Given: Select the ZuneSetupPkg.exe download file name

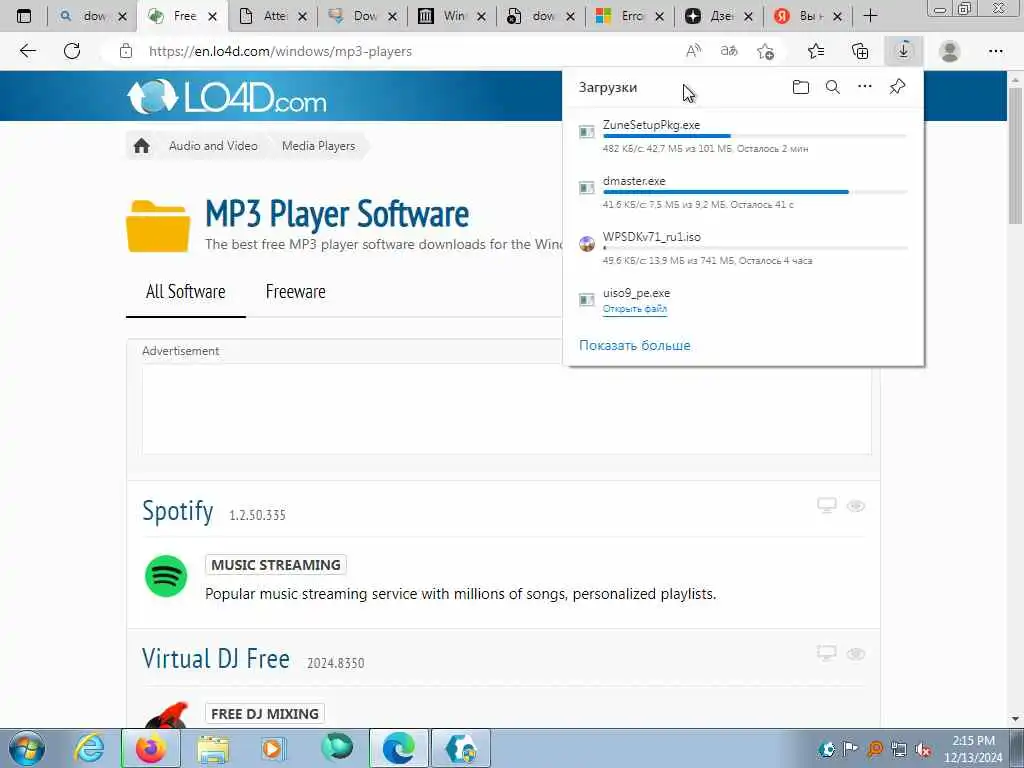Looking at the screenshot, I should [651, 125].
